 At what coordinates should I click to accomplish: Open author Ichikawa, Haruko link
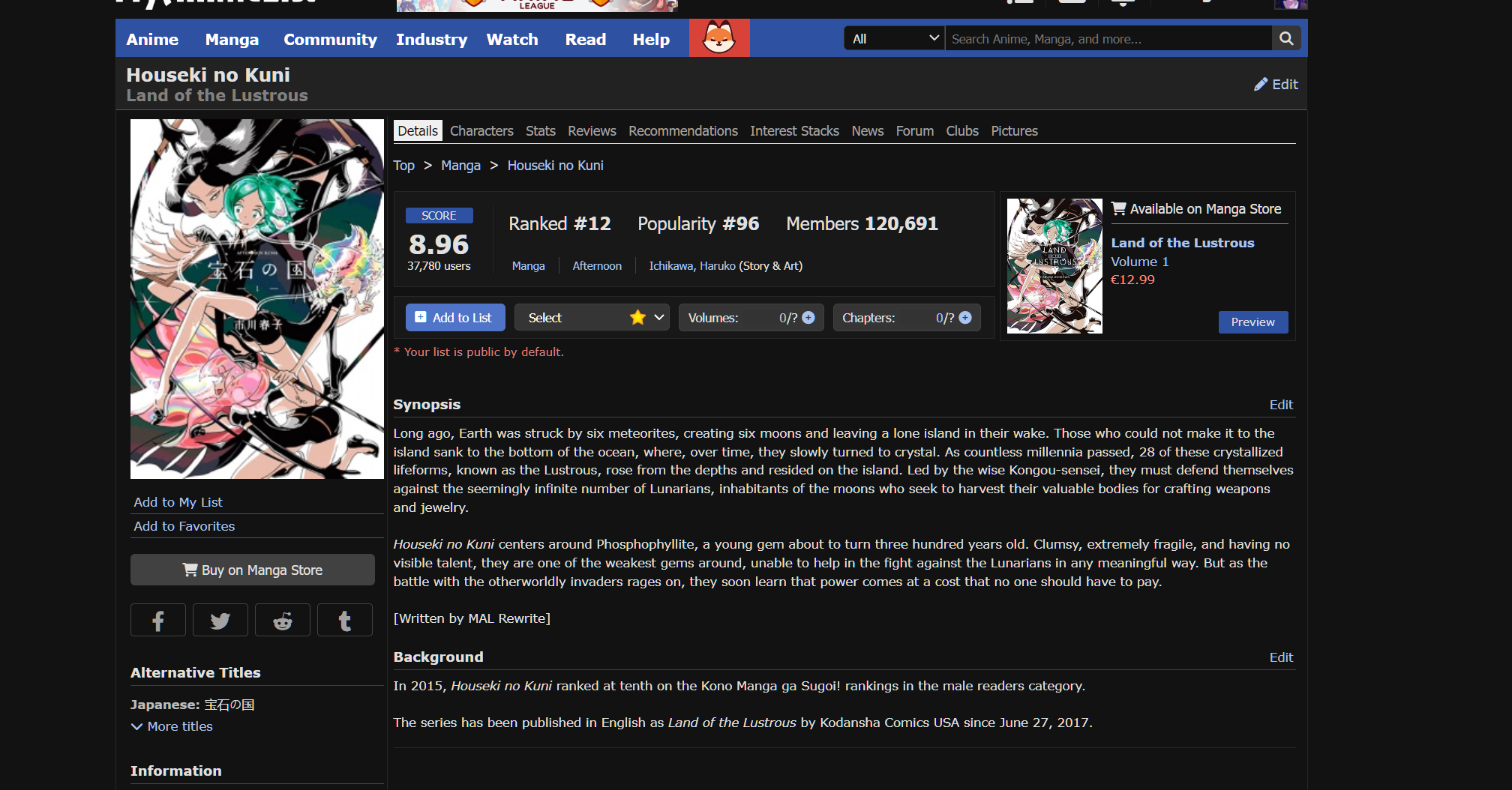pyautogui.click(x=692, y=266)
